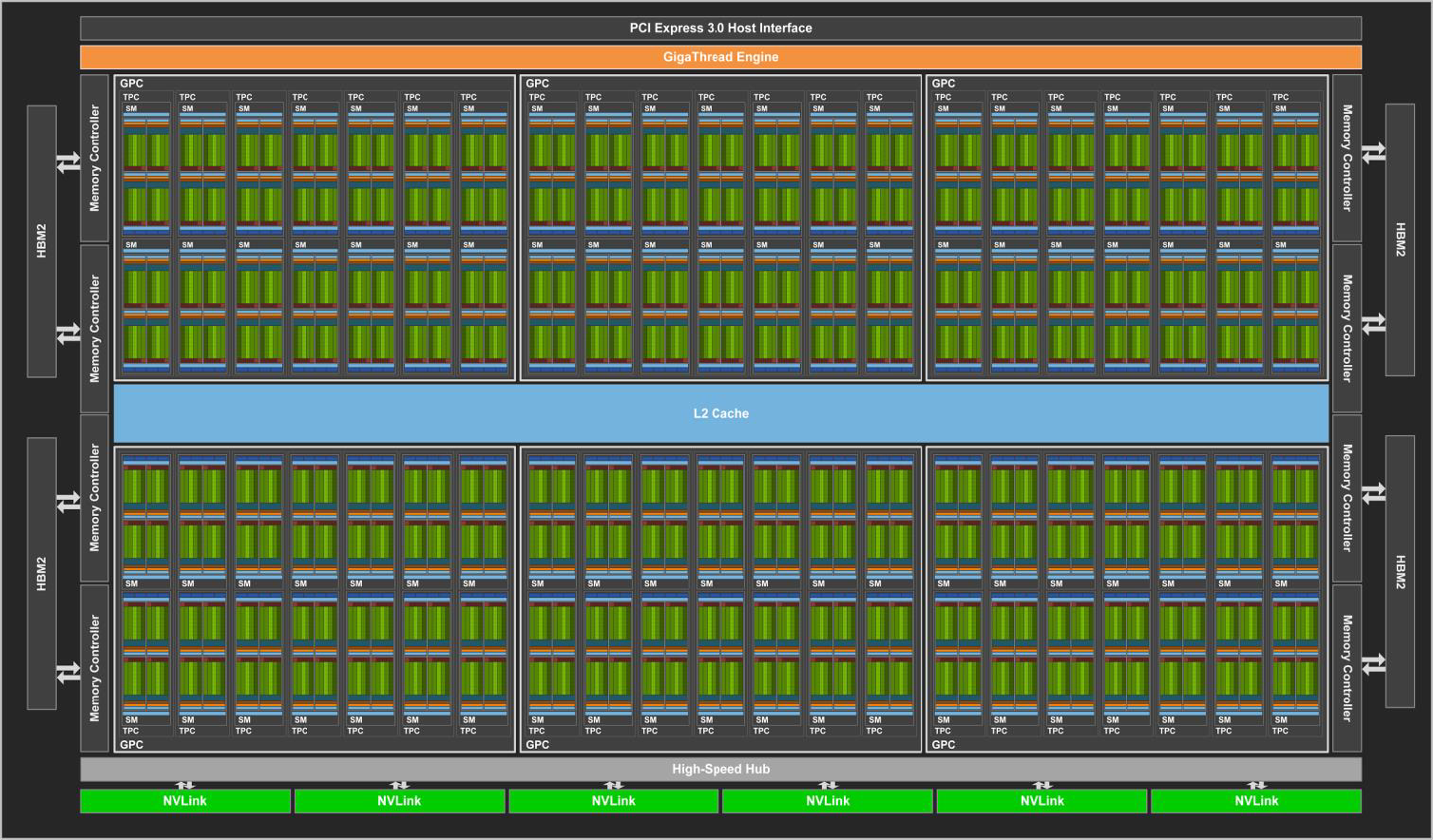Click the upper-left HBM2 memory block
Image resolution: width=1433 pixels, height=840 pixels.
[42, 240]
